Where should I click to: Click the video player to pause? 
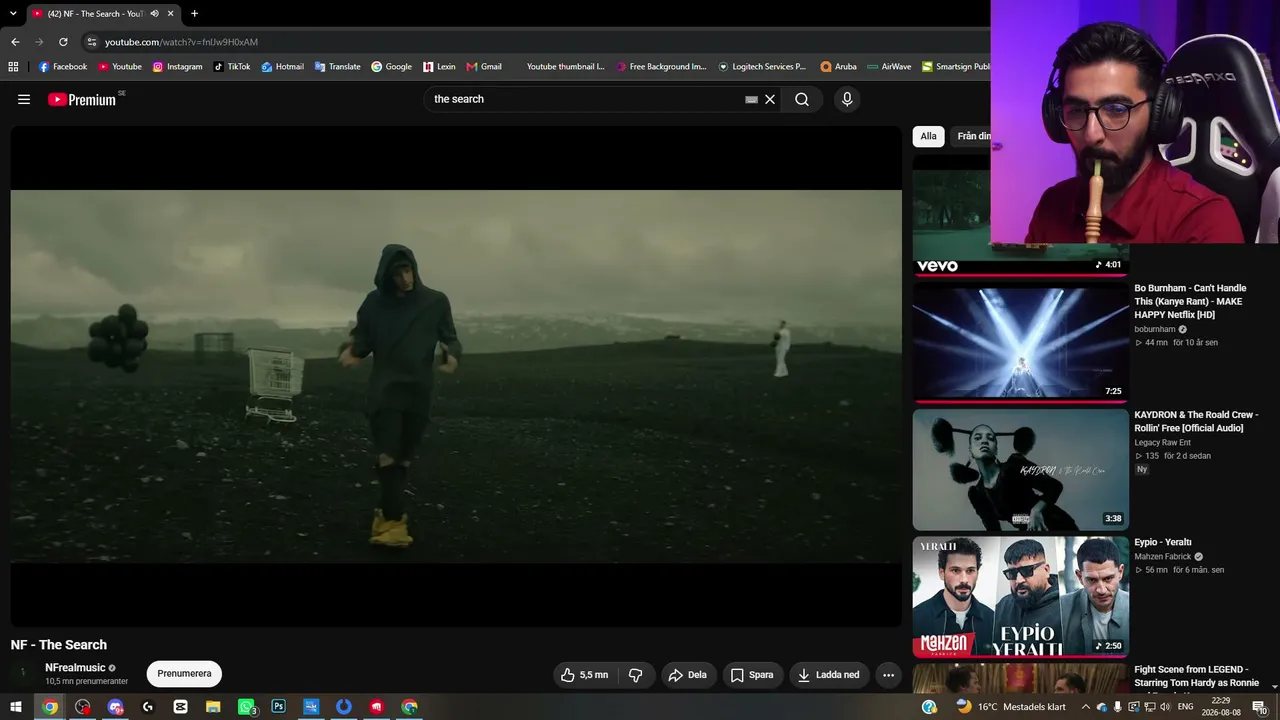pyautogui.click(x=456, y=376)
